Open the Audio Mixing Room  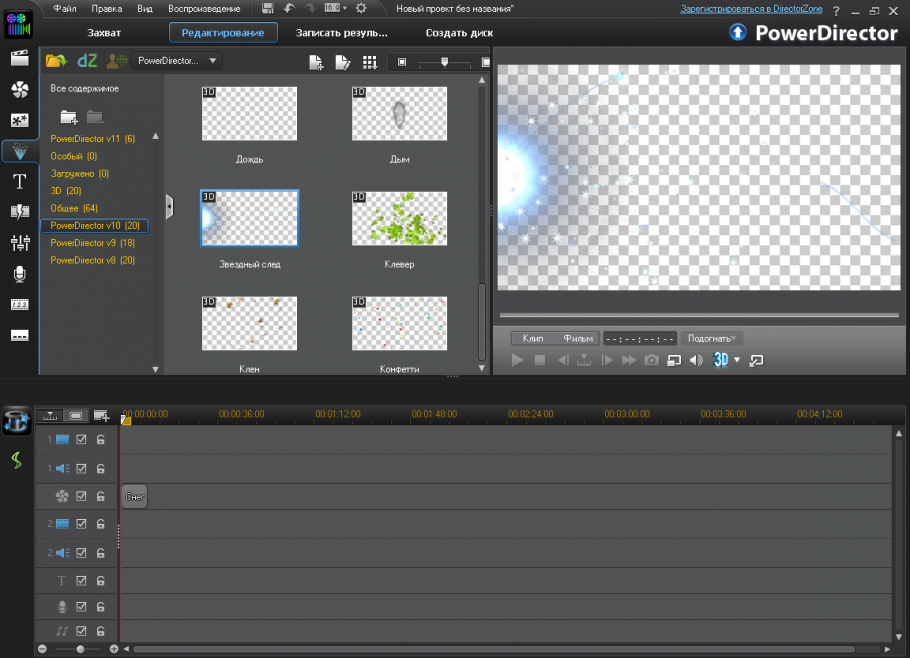click(x=18, y=243)
